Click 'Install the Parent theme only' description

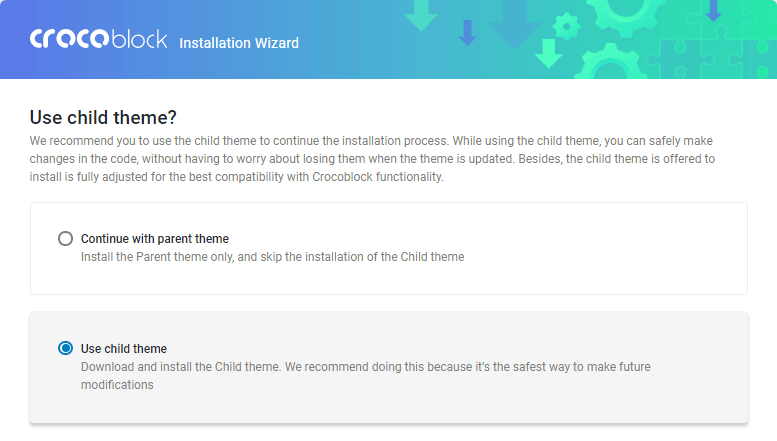[273, 257]
